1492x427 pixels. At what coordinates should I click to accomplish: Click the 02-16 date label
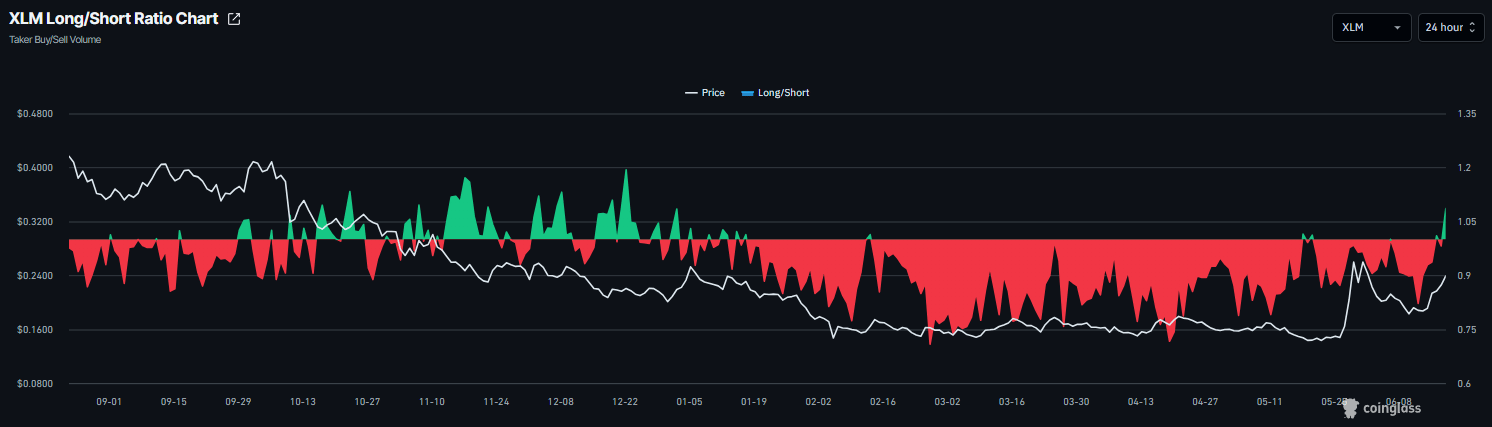(883, 402)
